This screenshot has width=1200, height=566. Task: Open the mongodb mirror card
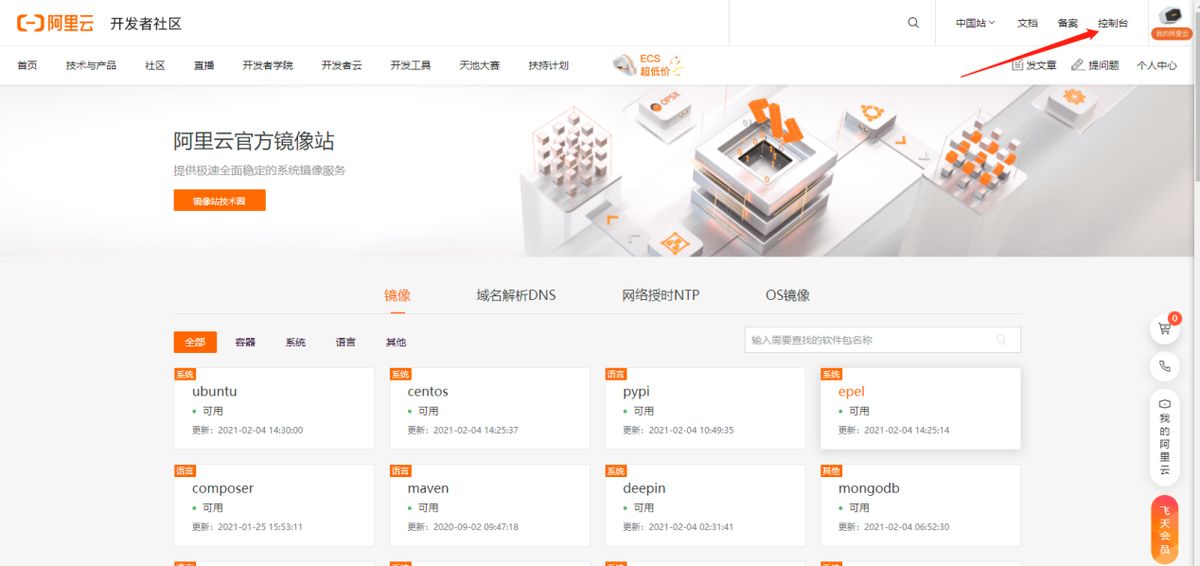pyautogui.click(x=920, y=505)
